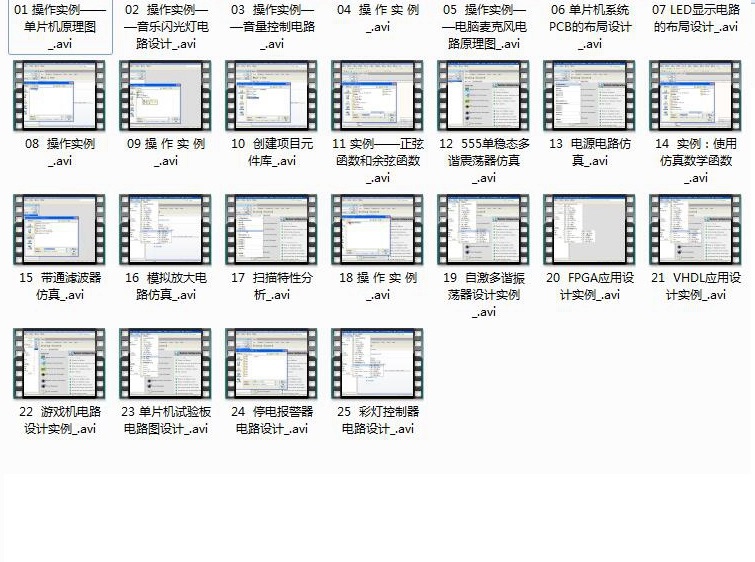Select the 14 使用仿真数学函数 video icon

pyautogui.click(x=696, y=95)
